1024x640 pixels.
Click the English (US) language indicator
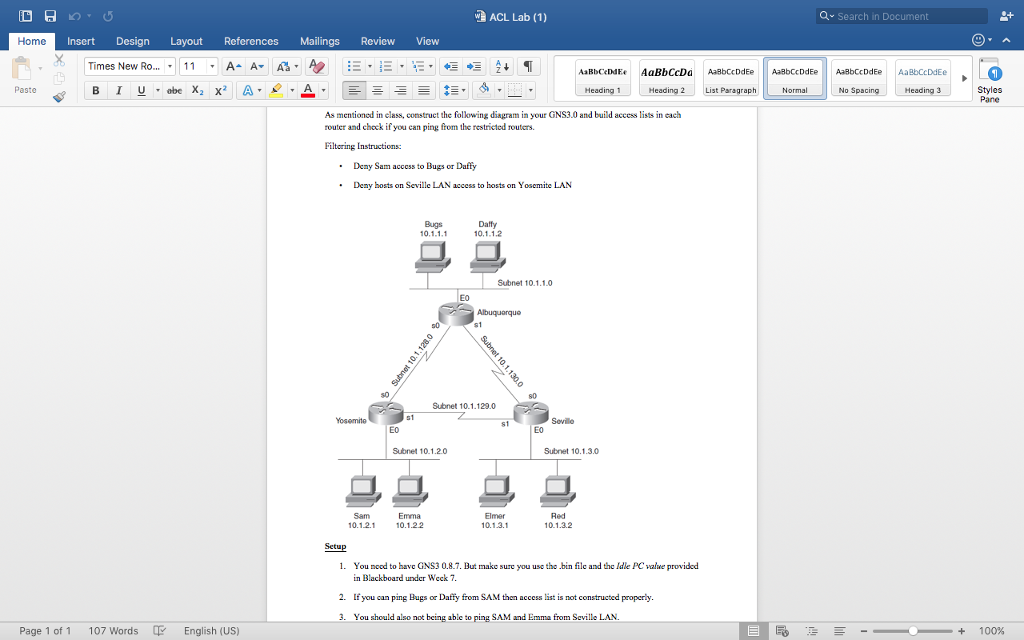pyautogui.click(x=212, y=631)
